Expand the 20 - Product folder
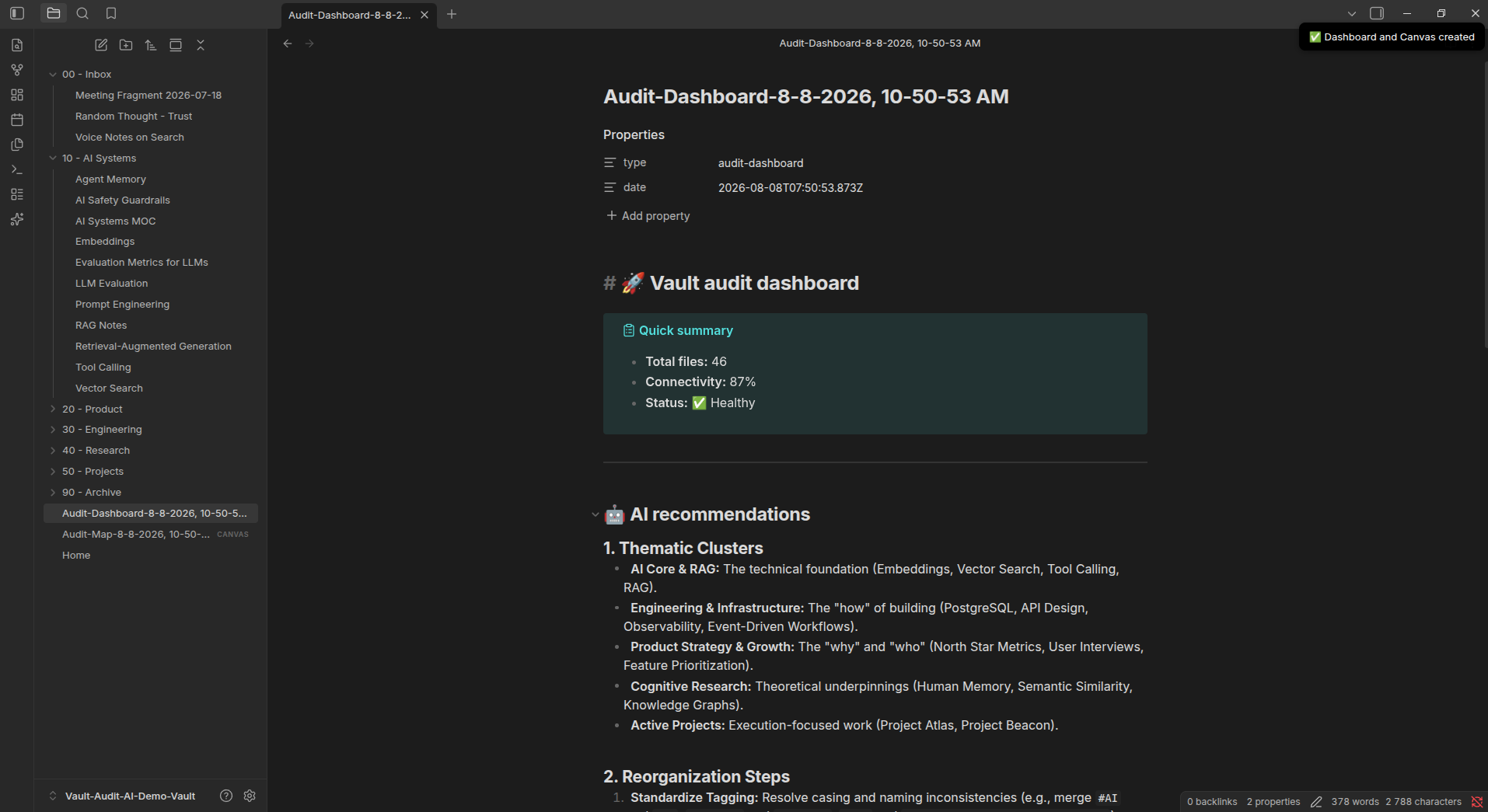Viewport: 1488px width, 812px height. [92, 409]
